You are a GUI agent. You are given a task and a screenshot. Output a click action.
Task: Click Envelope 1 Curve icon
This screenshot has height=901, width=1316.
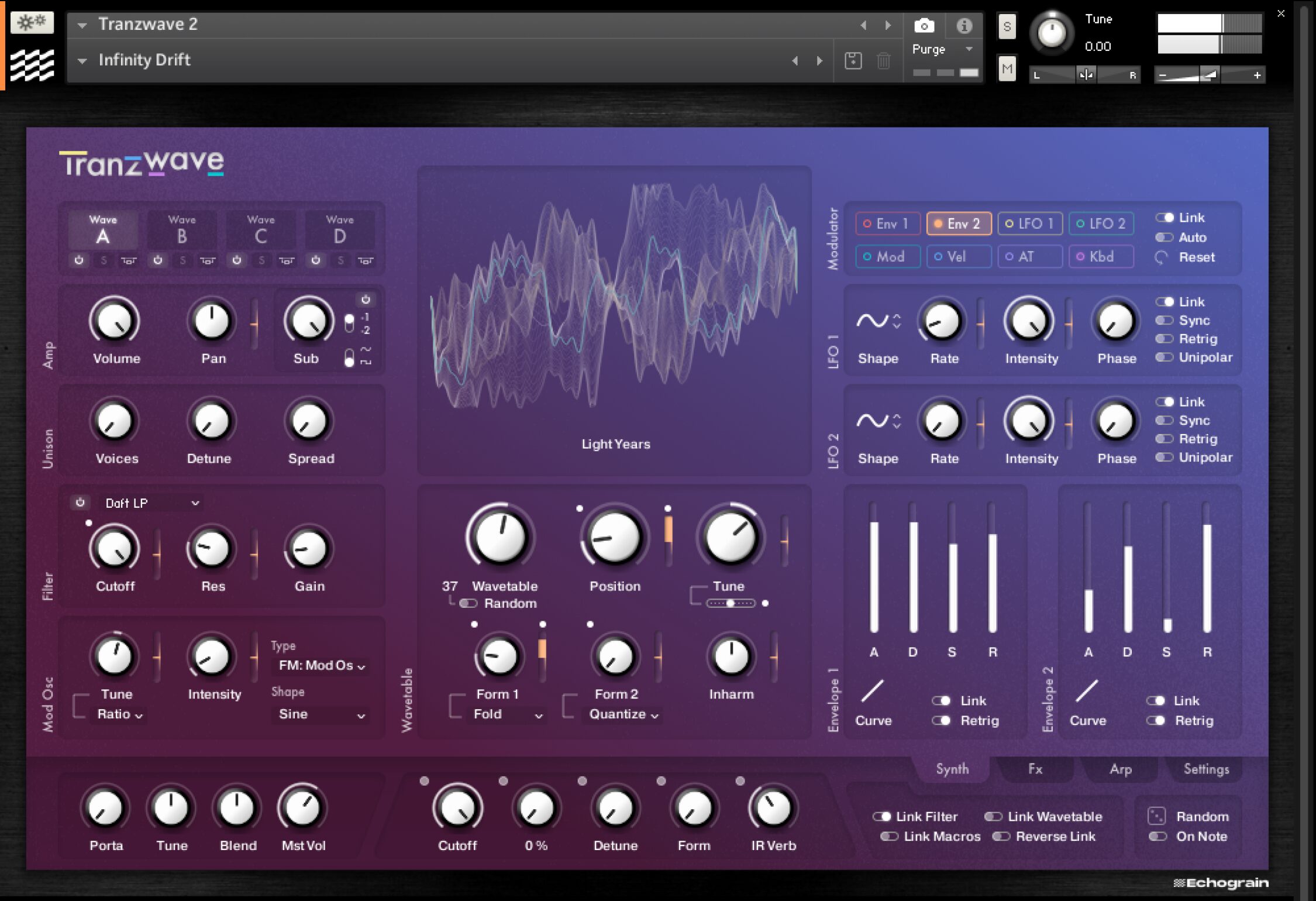coord(872,691)
